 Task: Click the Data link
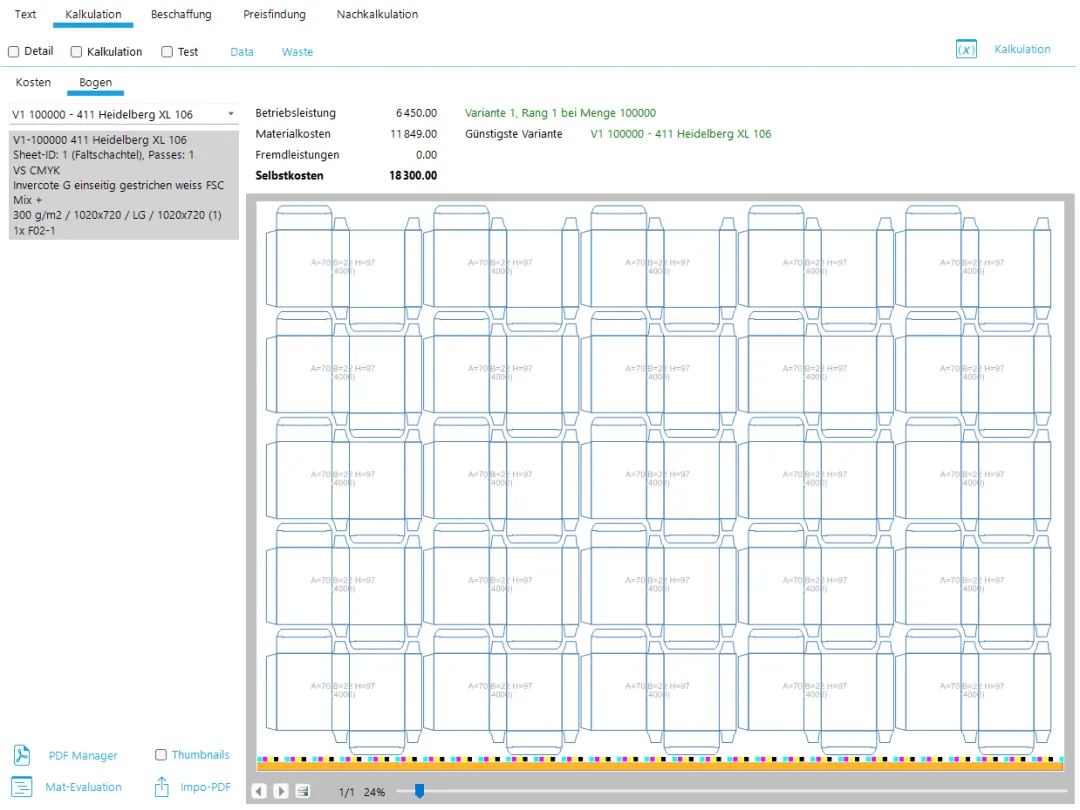point(242,52)
